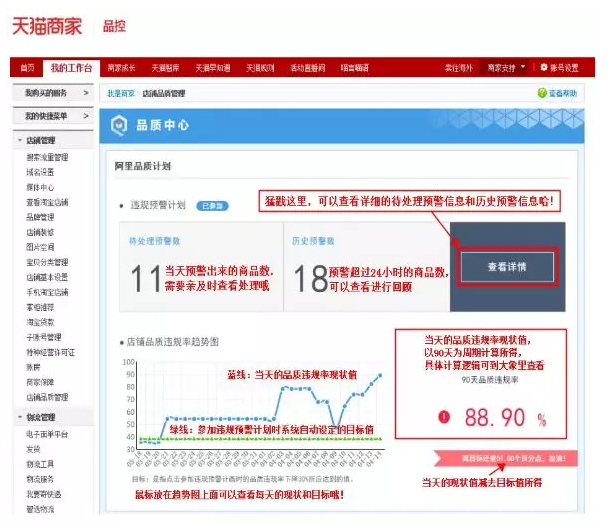Open the 喵言喵语 nav item
The width and height of the screenshot is (608, 527).
point(355,68)
